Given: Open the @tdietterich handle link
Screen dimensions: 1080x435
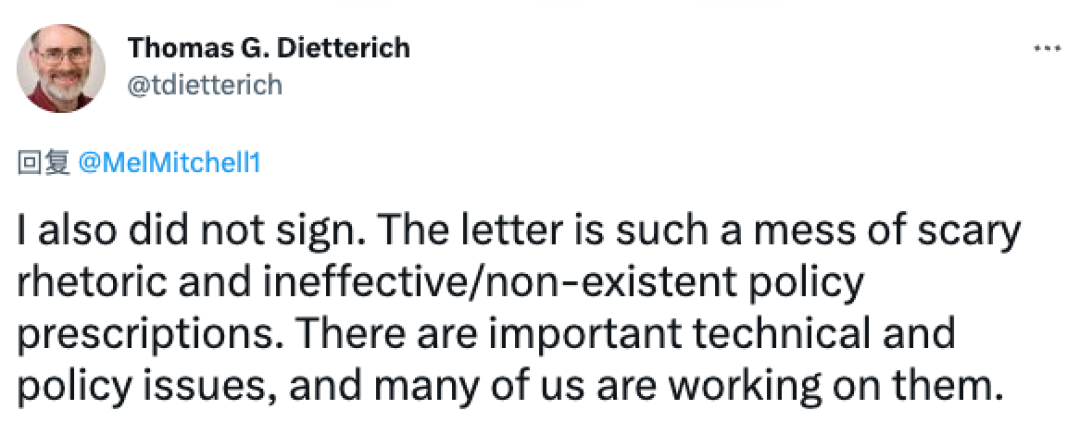Looking at the screenshot, I should (x=205, y=85).
